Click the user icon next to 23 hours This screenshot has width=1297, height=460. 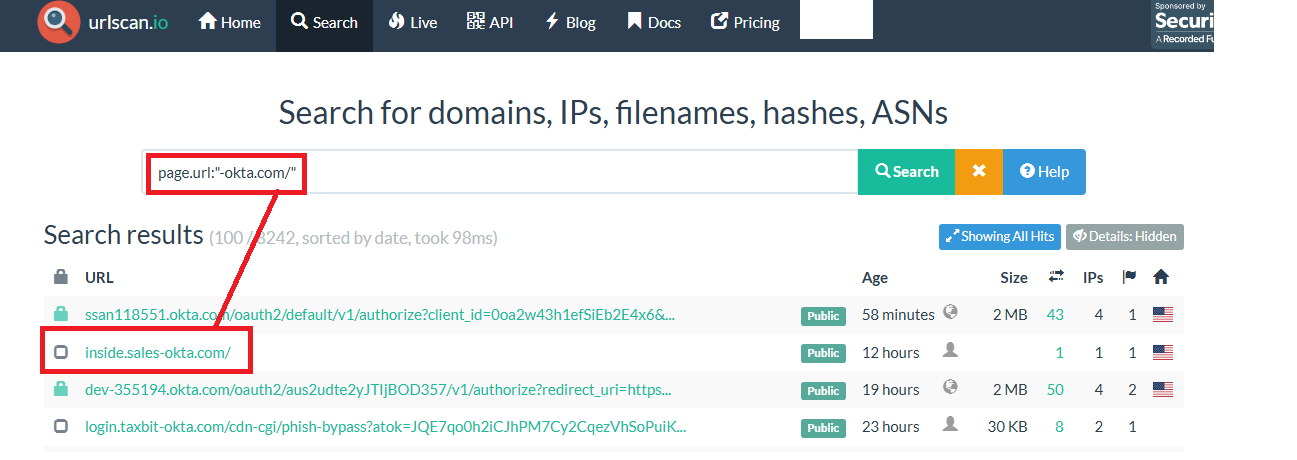[950, 424]
